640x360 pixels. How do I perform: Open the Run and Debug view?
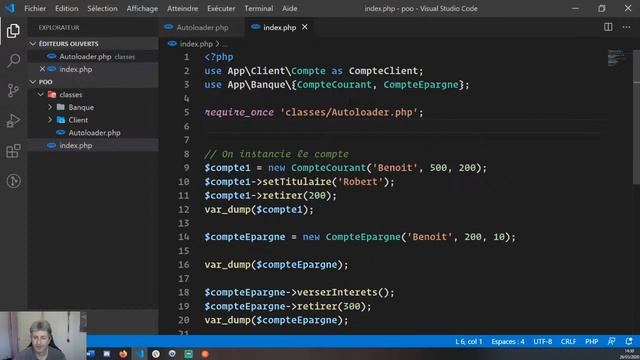(x=13, y=121)
